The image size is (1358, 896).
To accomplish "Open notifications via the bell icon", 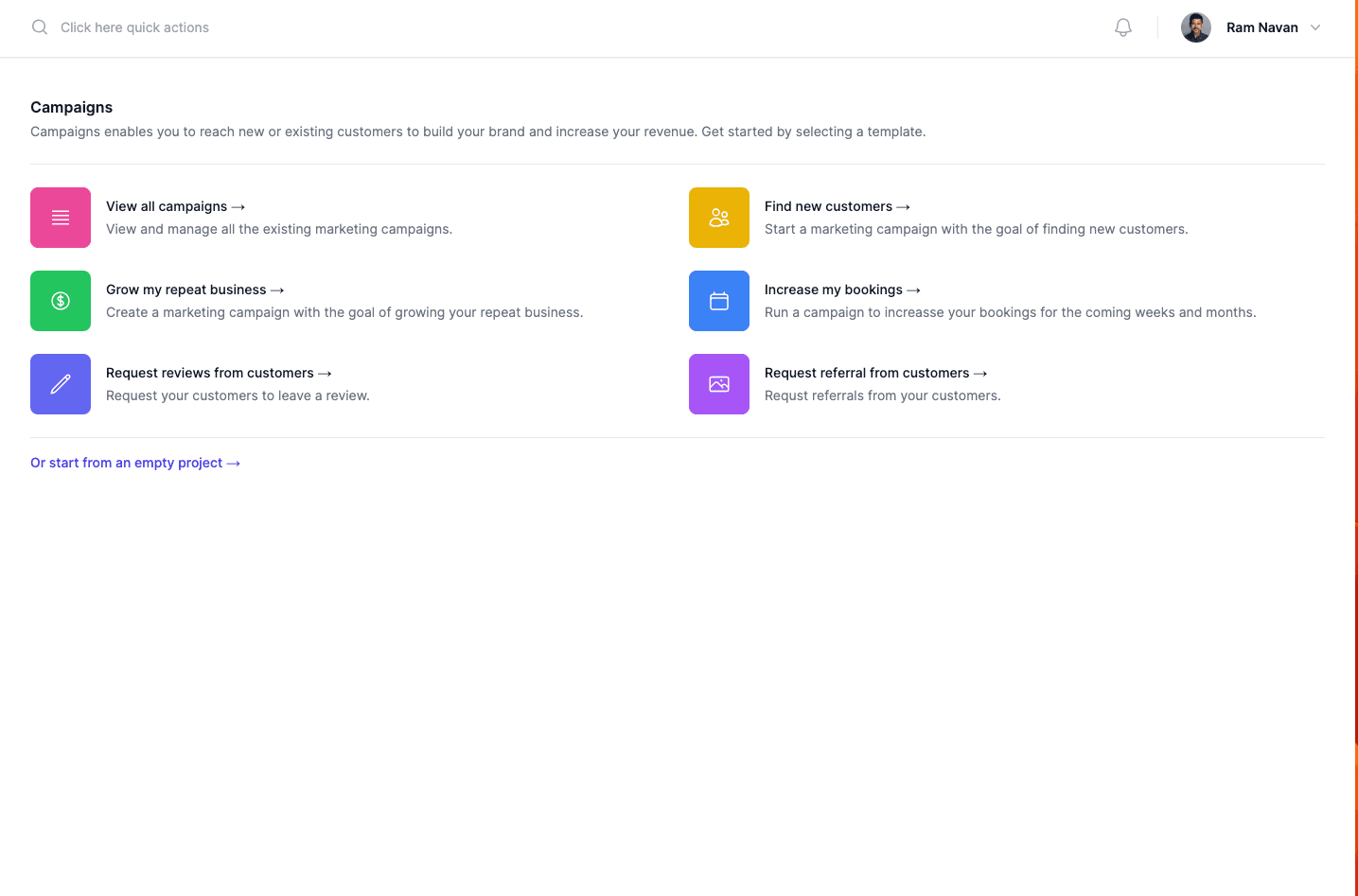I will click(1122, 26).
